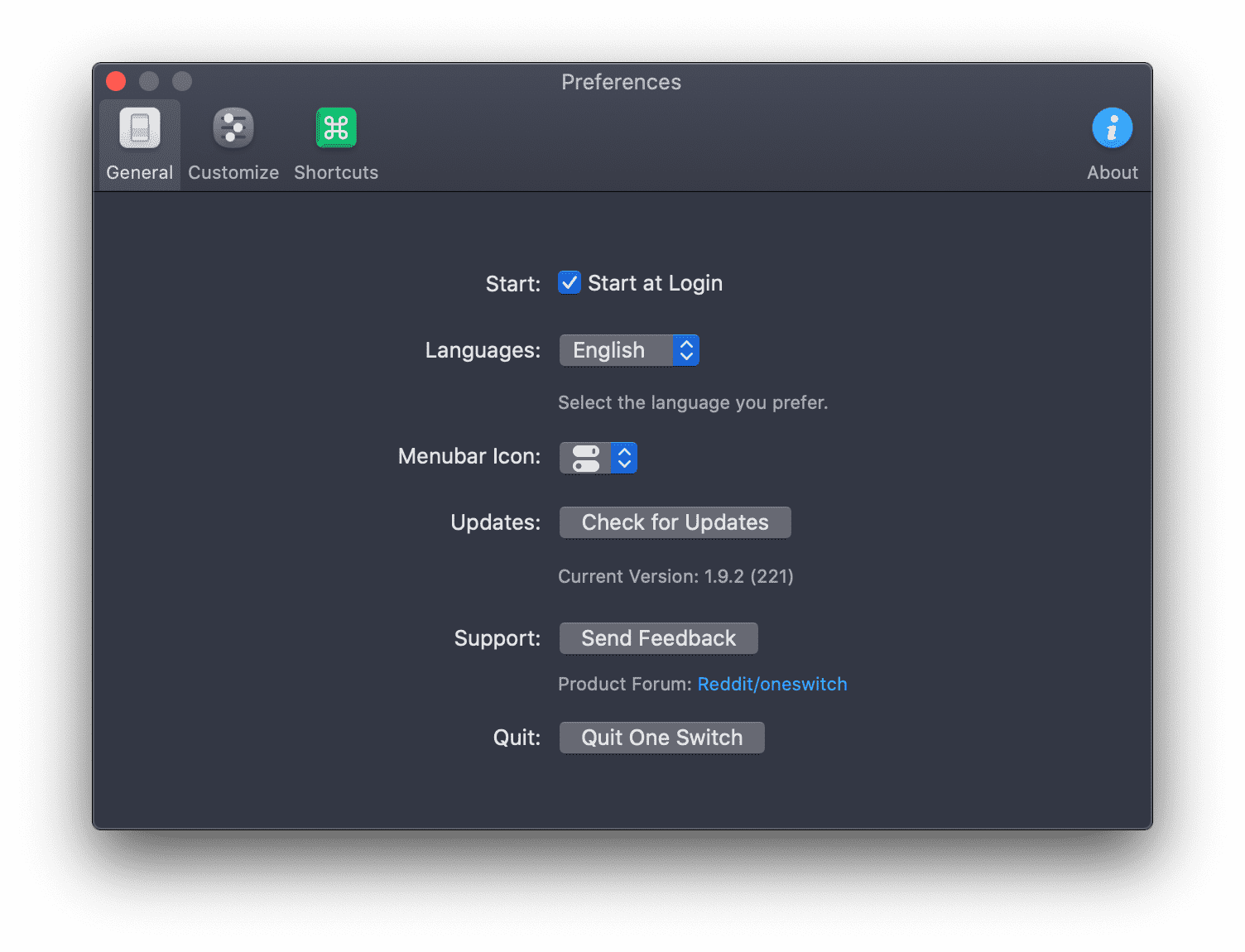Open the Languages dropdown showing English

click(629, 350)
